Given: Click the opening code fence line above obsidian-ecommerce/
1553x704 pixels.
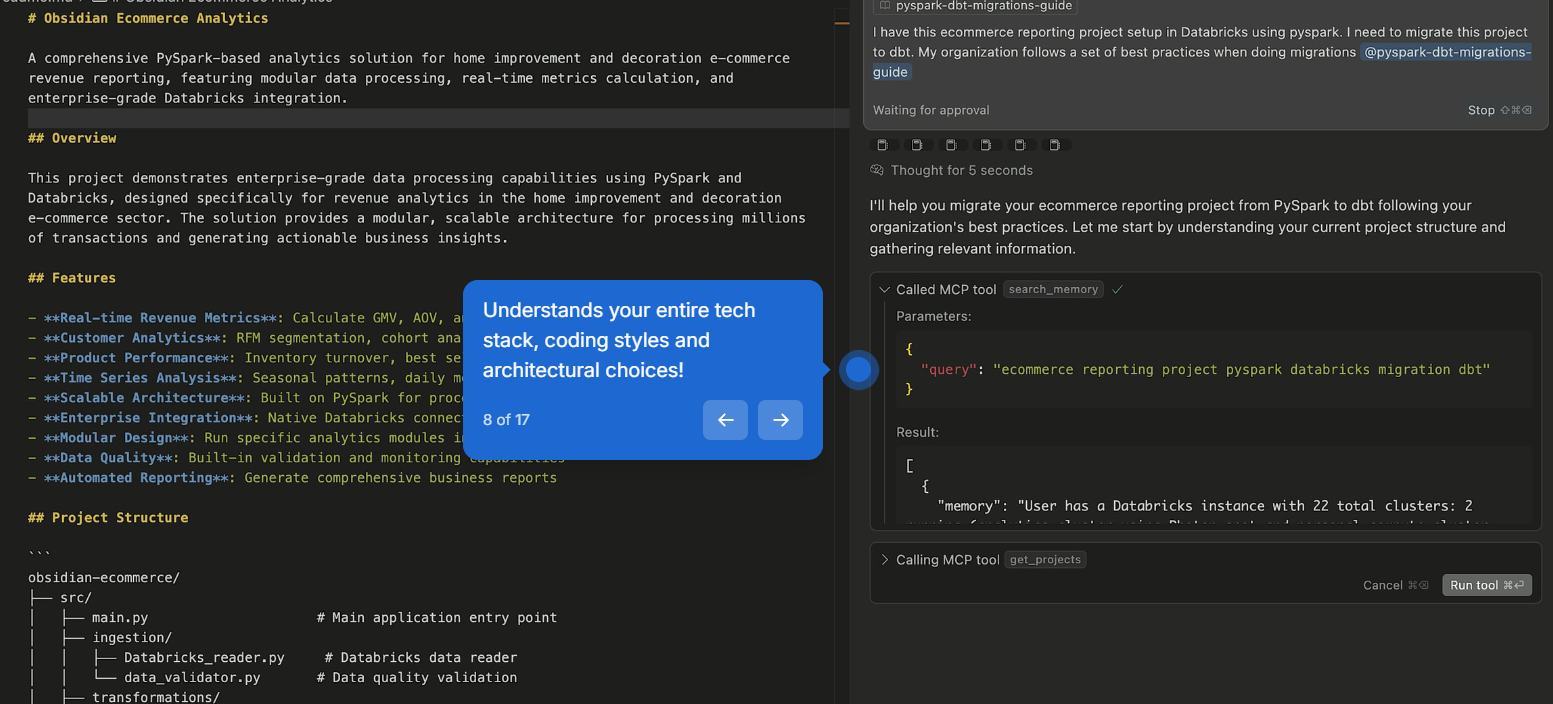Looking at the screenshot, I should click(x=40, y=555).
